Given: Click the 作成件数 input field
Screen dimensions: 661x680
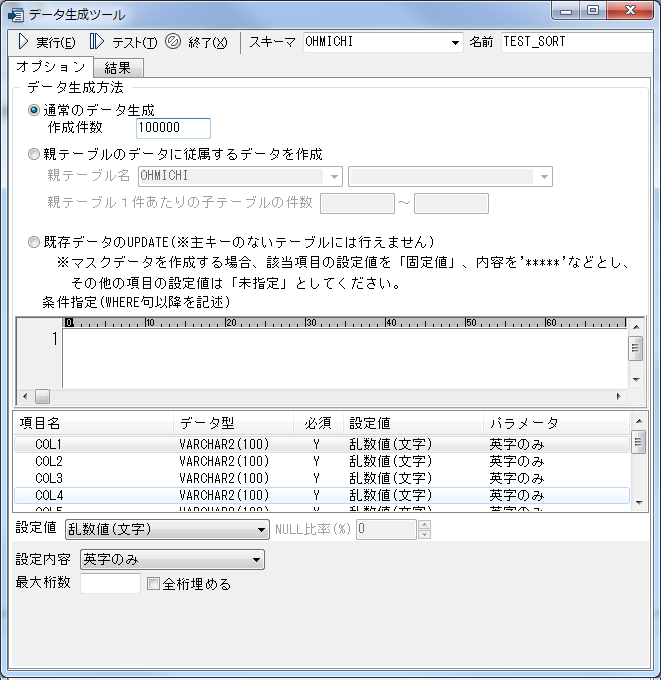Looking at the screenshot, I should (173, 128).
